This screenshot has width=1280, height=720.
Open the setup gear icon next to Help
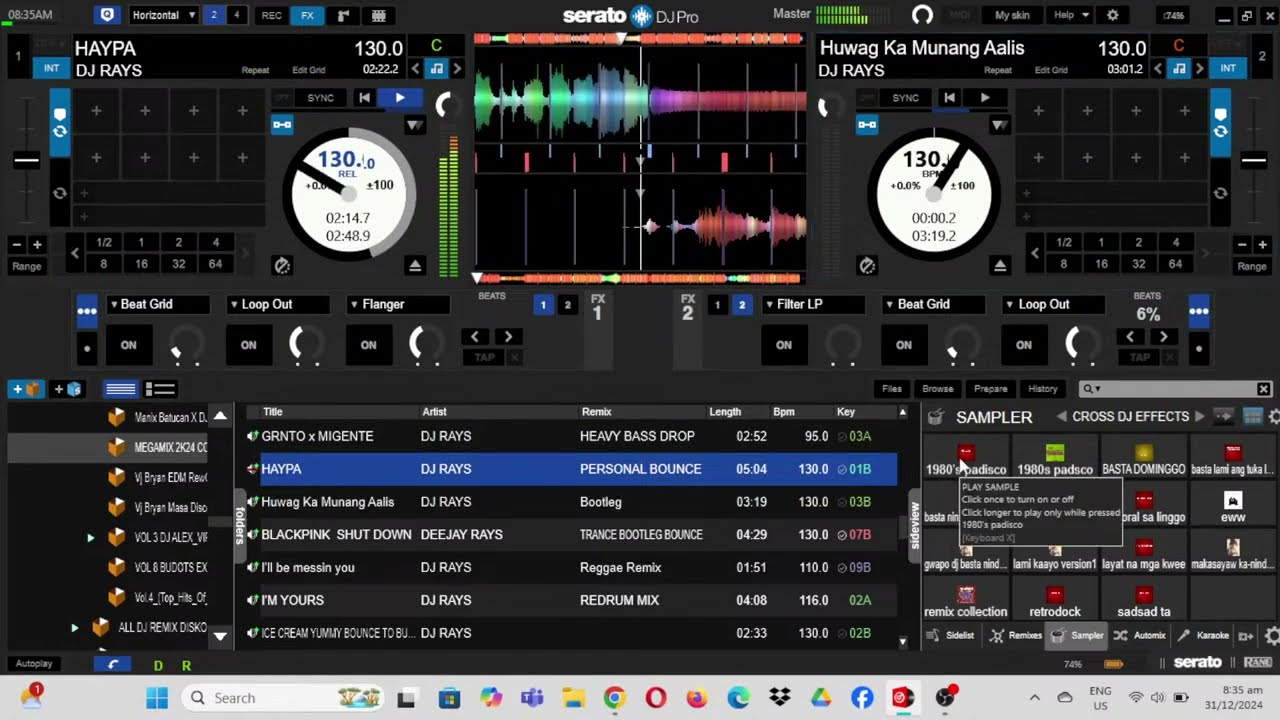click(1113, 15)
